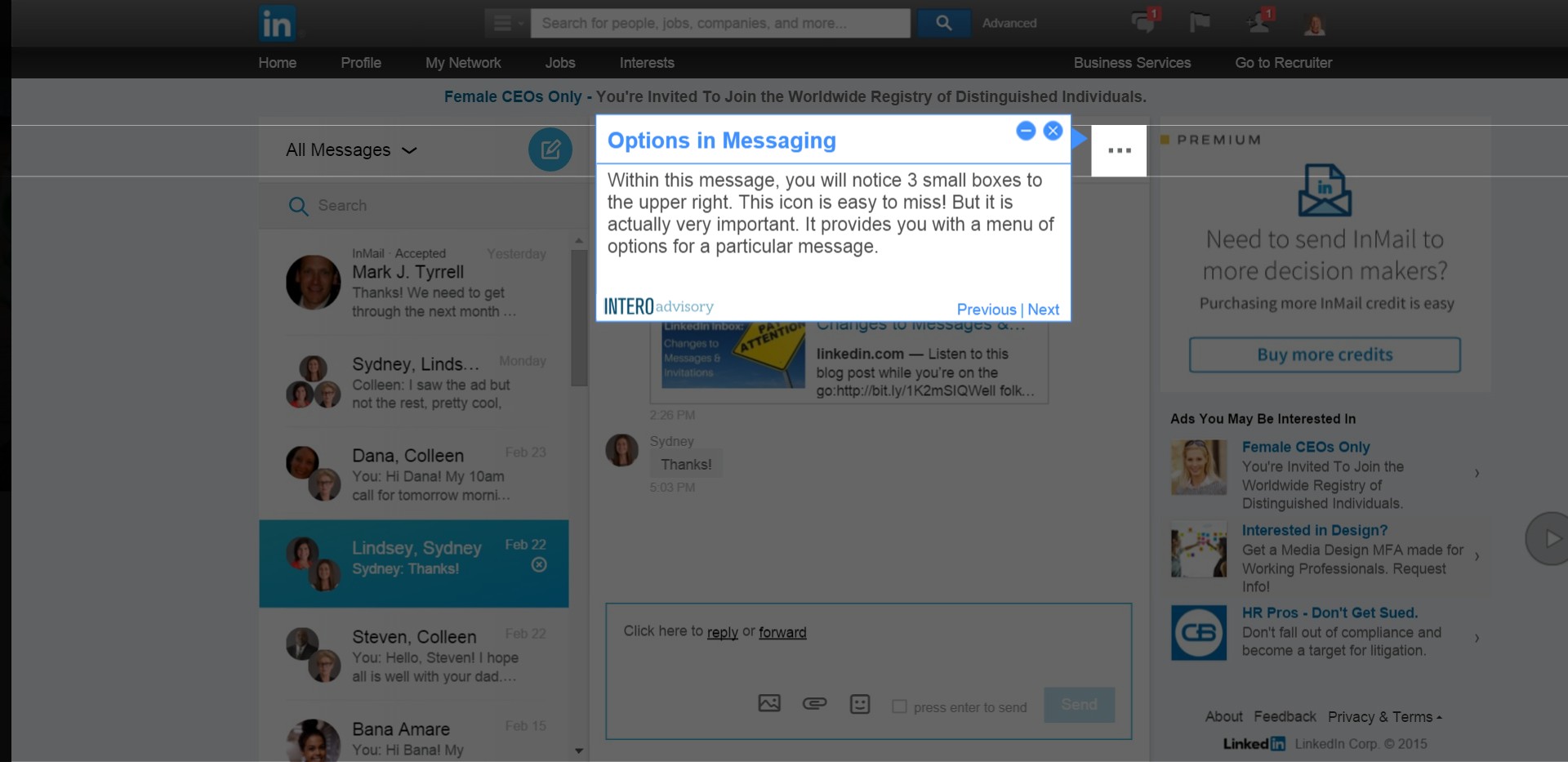Click the Interested in Design? ad title
Viewport: 1568px width, 762px height.
(1314, 530)
